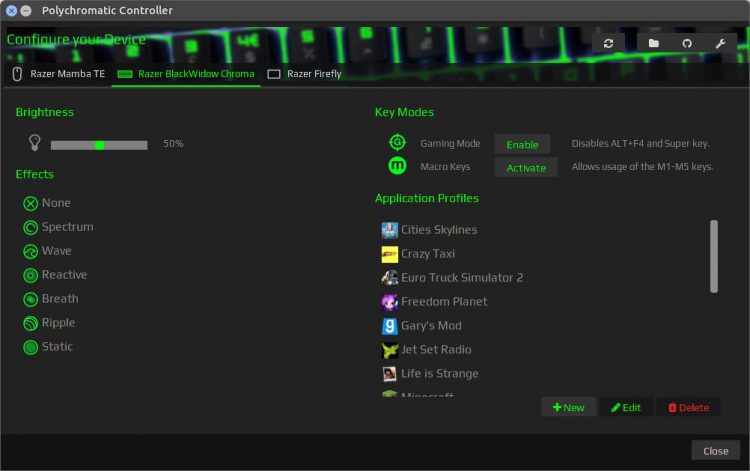Click the Jet Set Radio profile icon

[389, 350]
